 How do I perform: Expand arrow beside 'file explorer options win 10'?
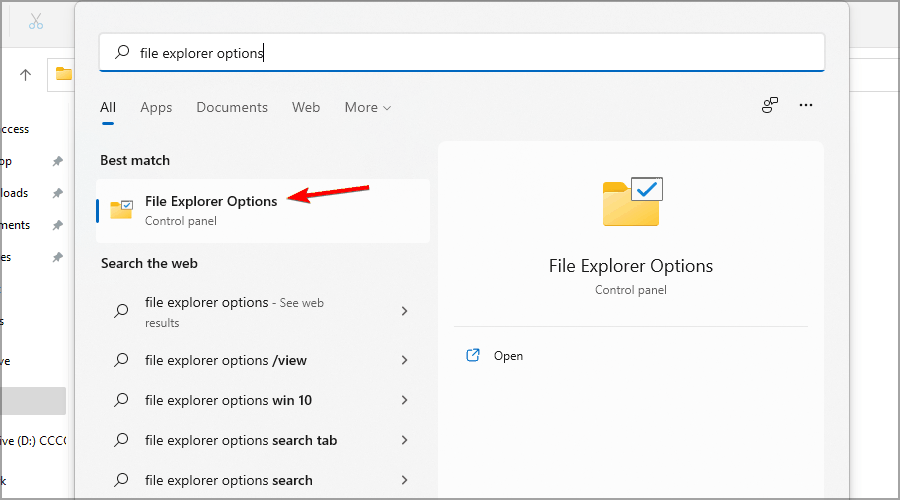pos(405,400)
